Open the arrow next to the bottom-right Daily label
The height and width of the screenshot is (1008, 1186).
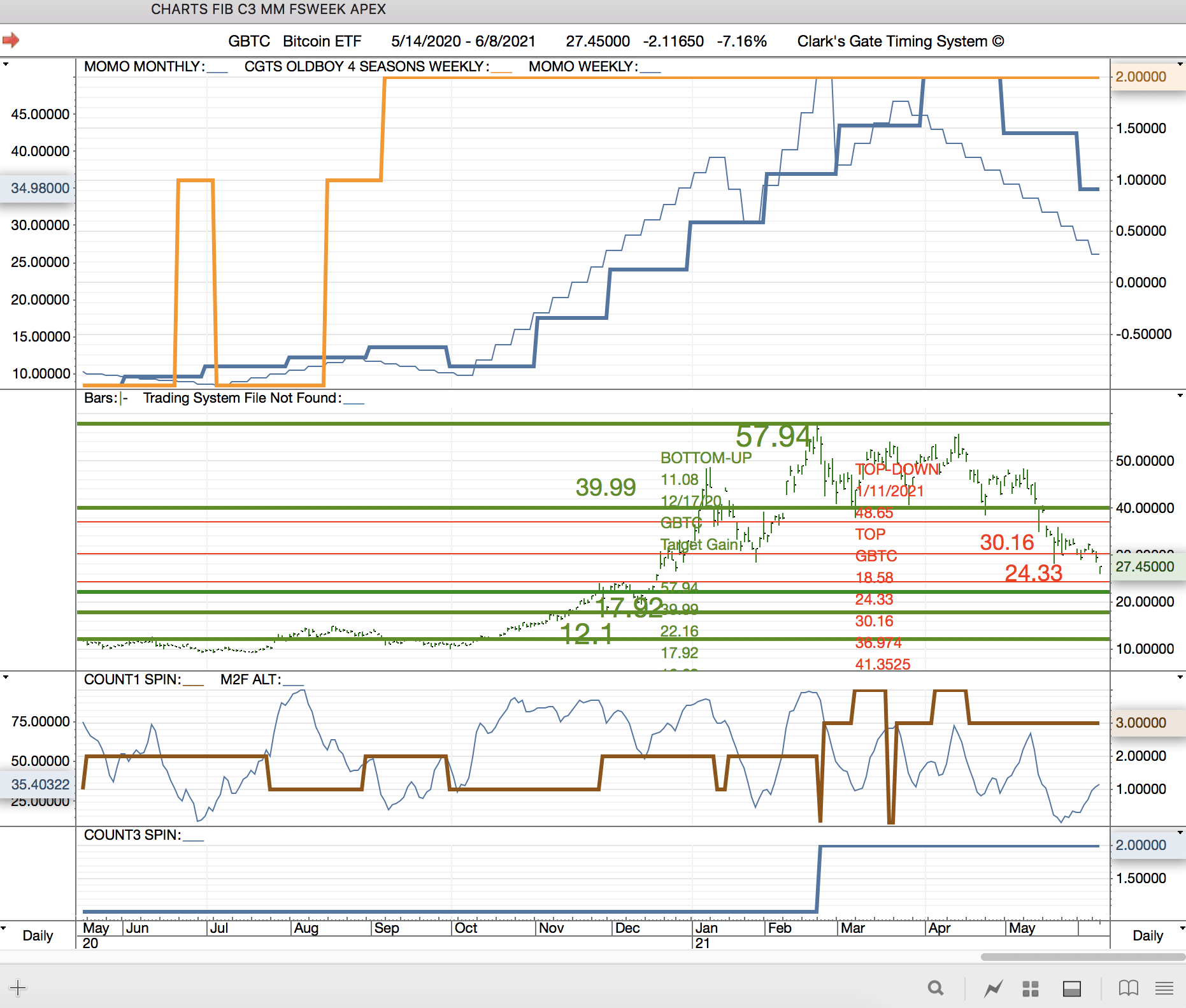coord(1180,928)
